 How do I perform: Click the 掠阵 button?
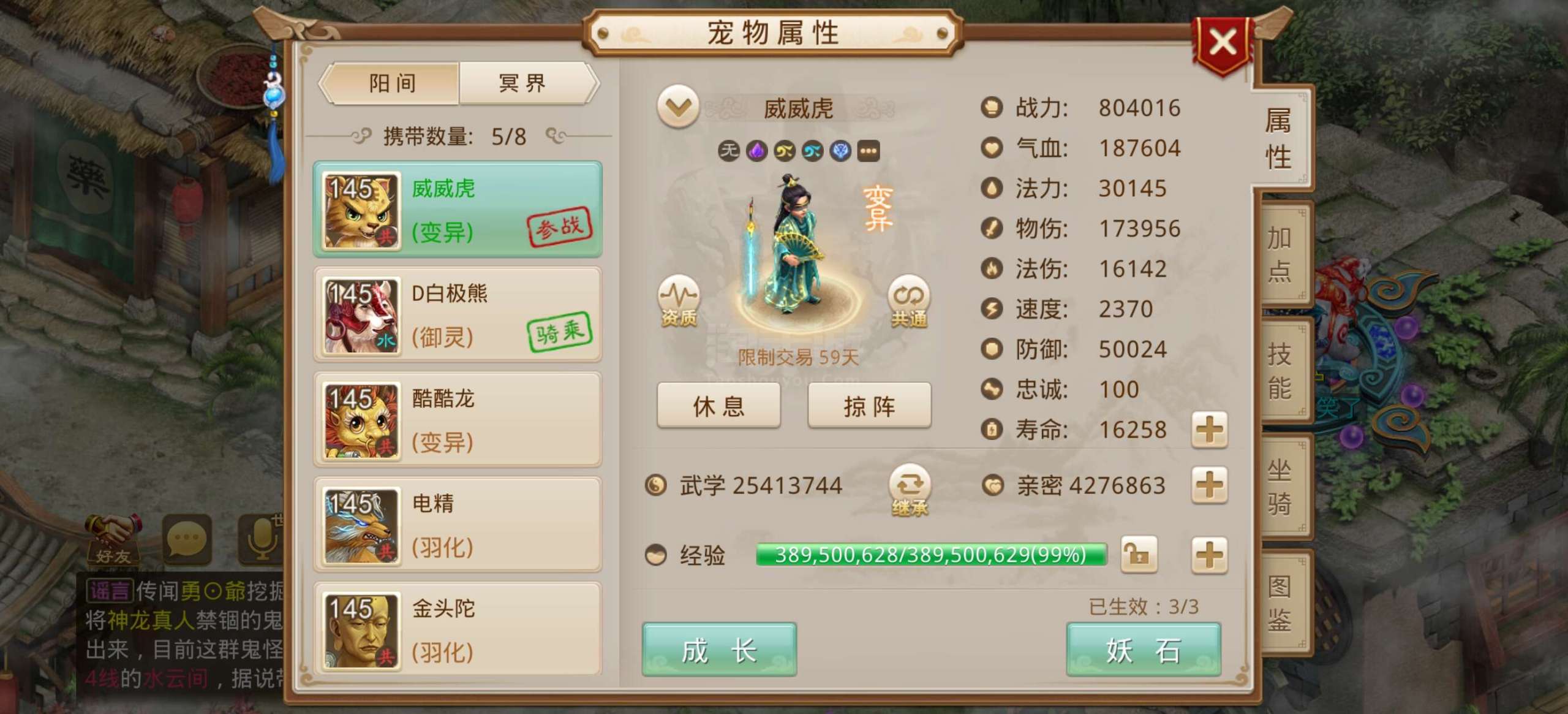(869, 405)
